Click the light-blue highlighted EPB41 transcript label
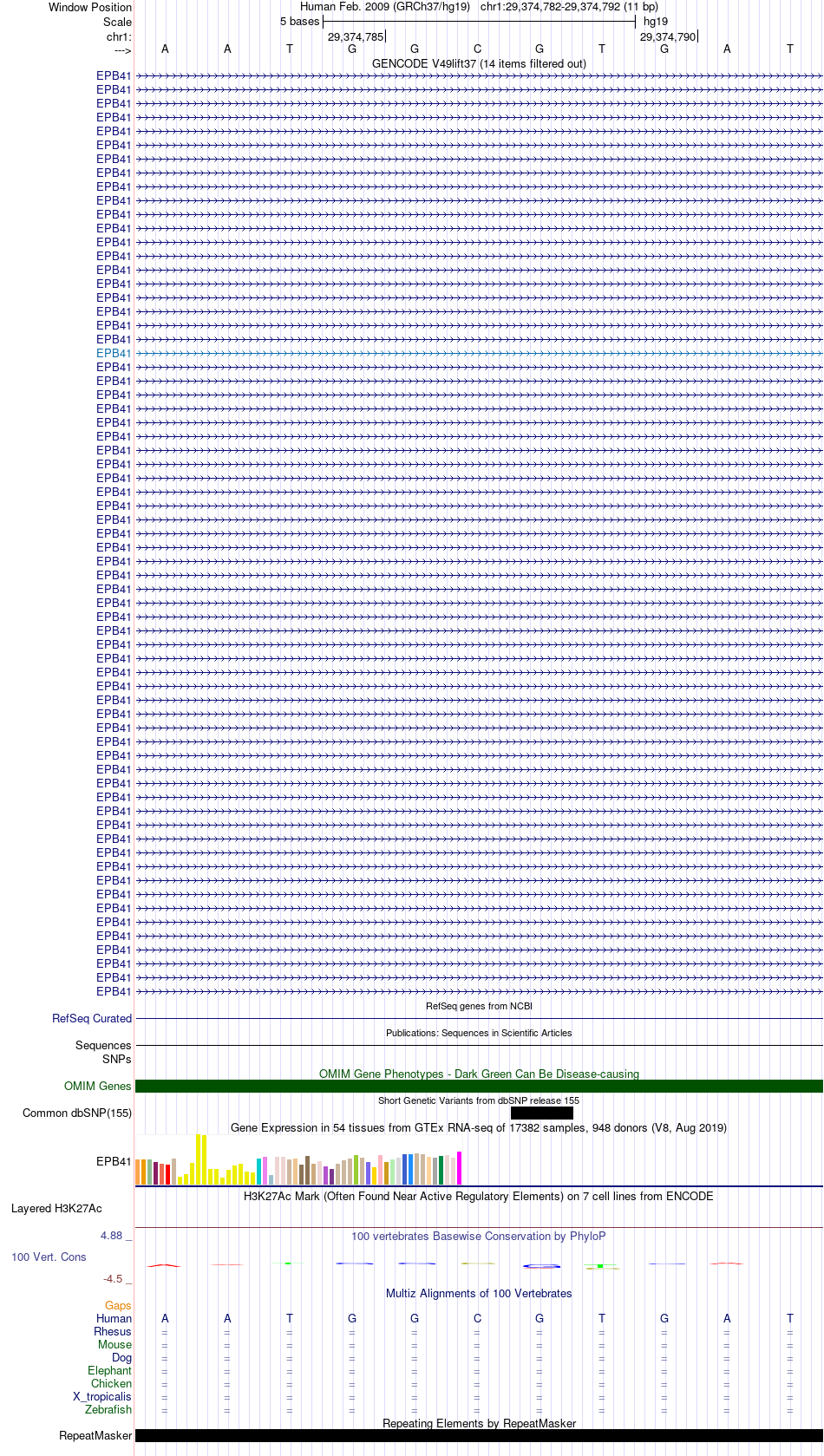 [114, 353]
